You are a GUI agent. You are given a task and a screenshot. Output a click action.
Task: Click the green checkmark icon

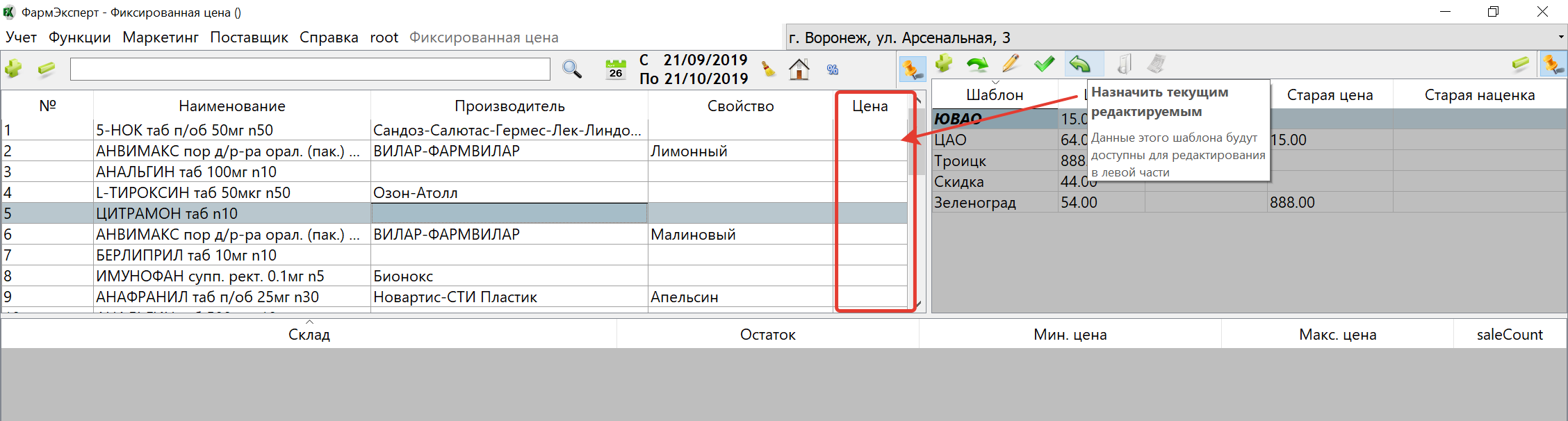1044,65
